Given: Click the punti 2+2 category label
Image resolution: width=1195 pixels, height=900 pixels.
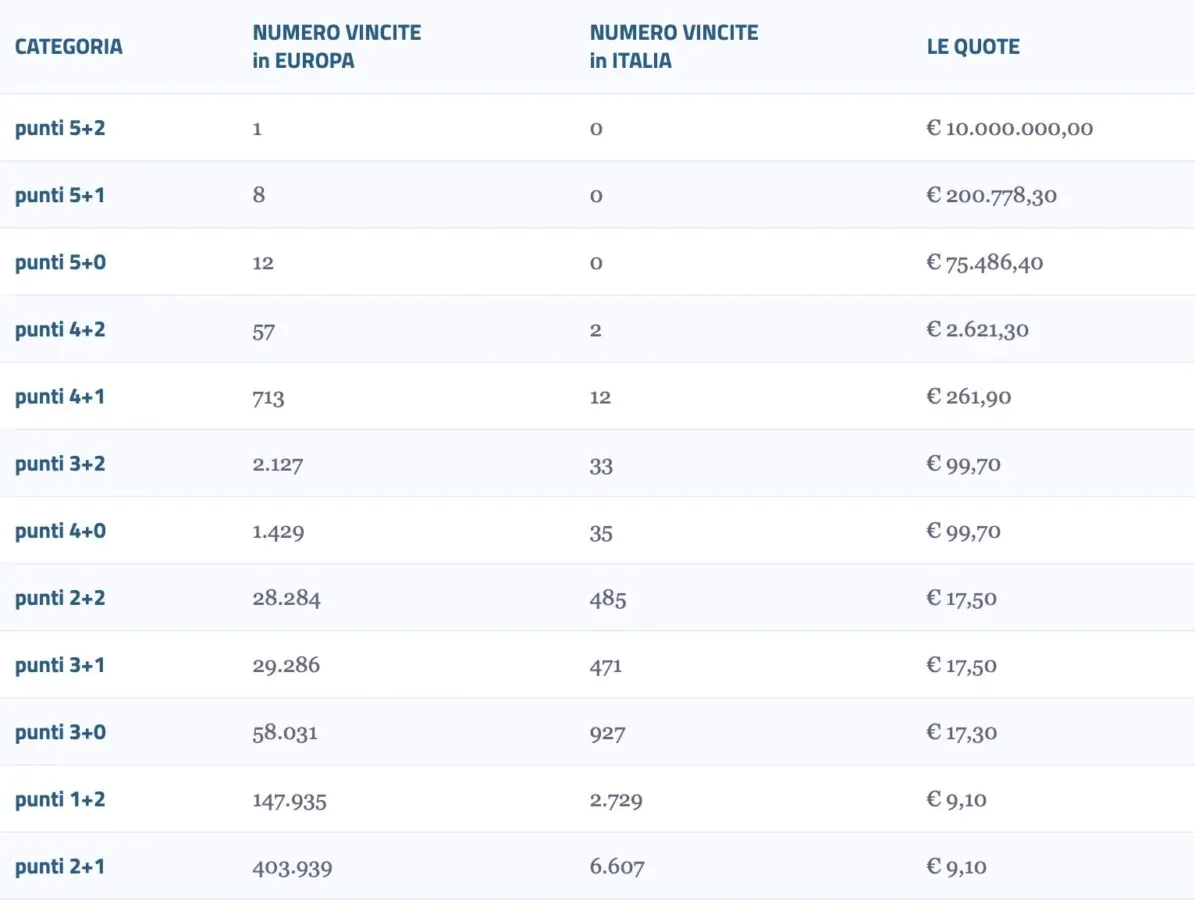Looking at the screenshot, I should point(60,597).
